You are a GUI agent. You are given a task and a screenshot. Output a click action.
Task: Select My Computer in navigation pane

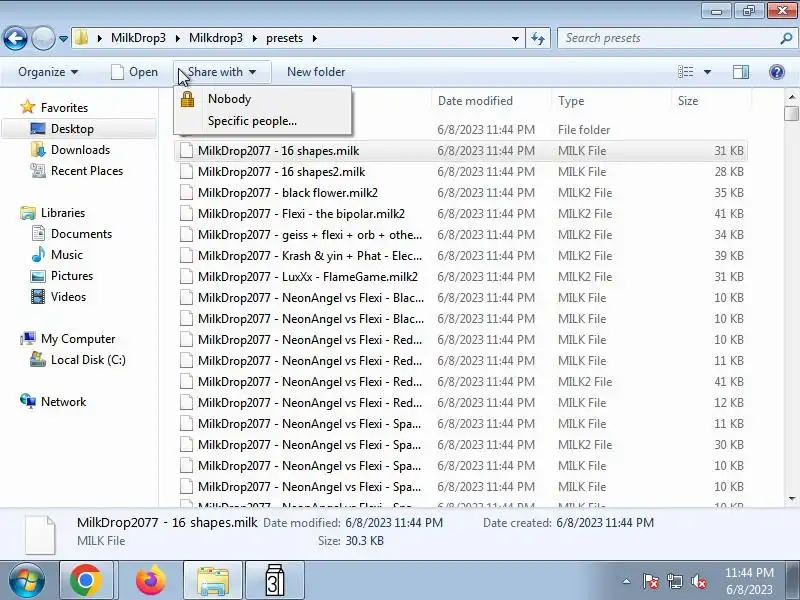78,338
